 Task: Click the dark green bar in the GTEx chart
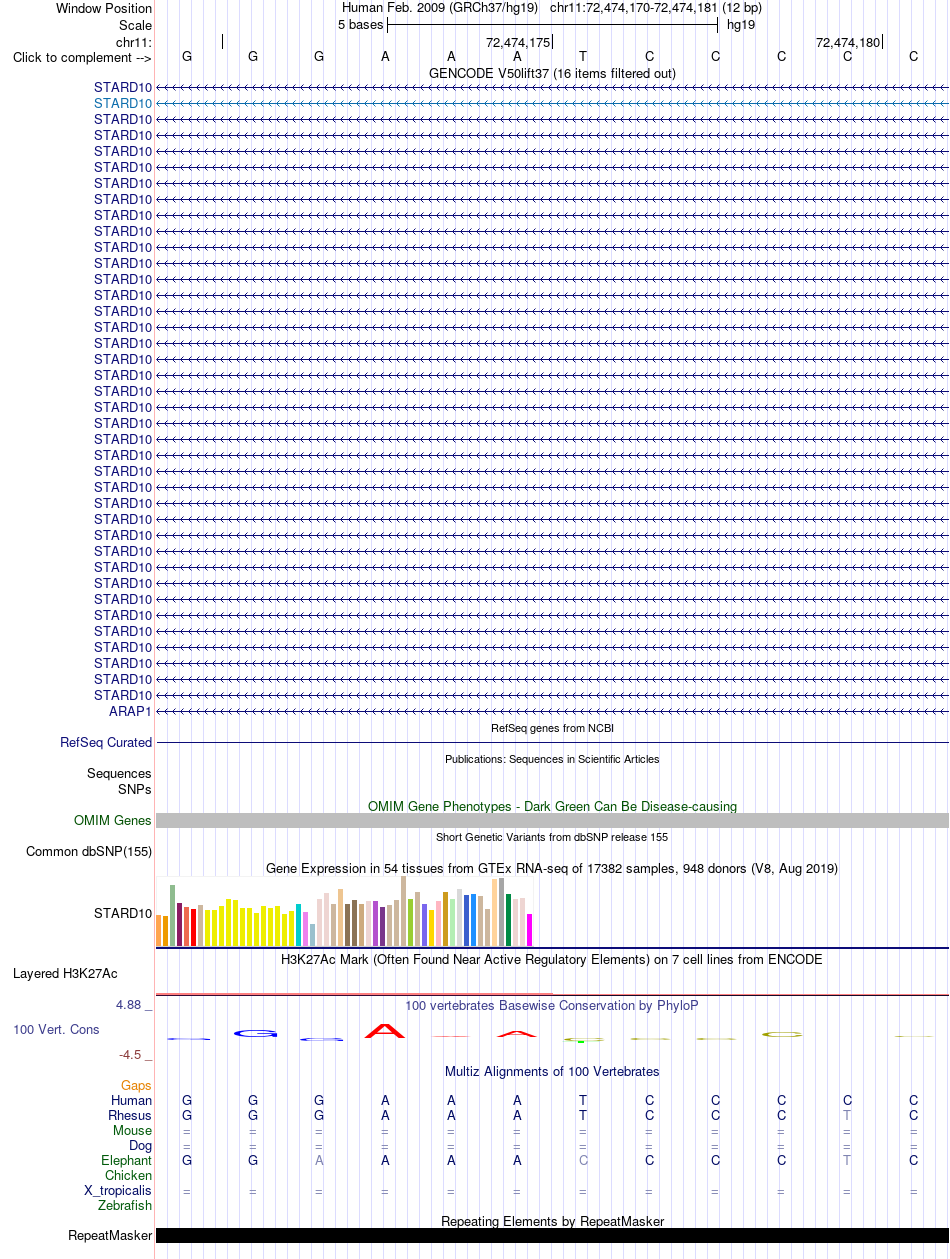click(x=509, y=920)
